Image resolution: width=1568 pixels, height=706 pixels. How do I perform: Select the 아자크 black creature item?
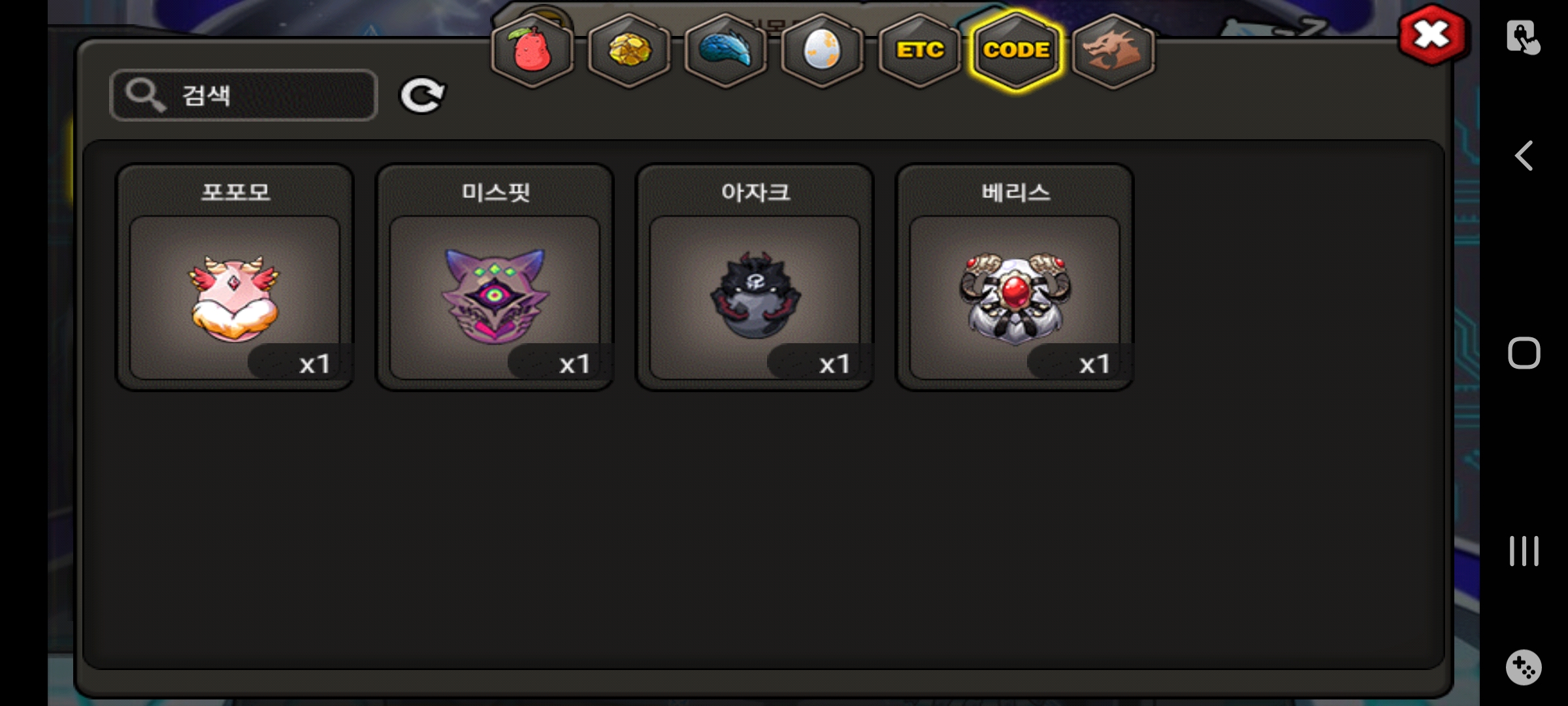755,277
